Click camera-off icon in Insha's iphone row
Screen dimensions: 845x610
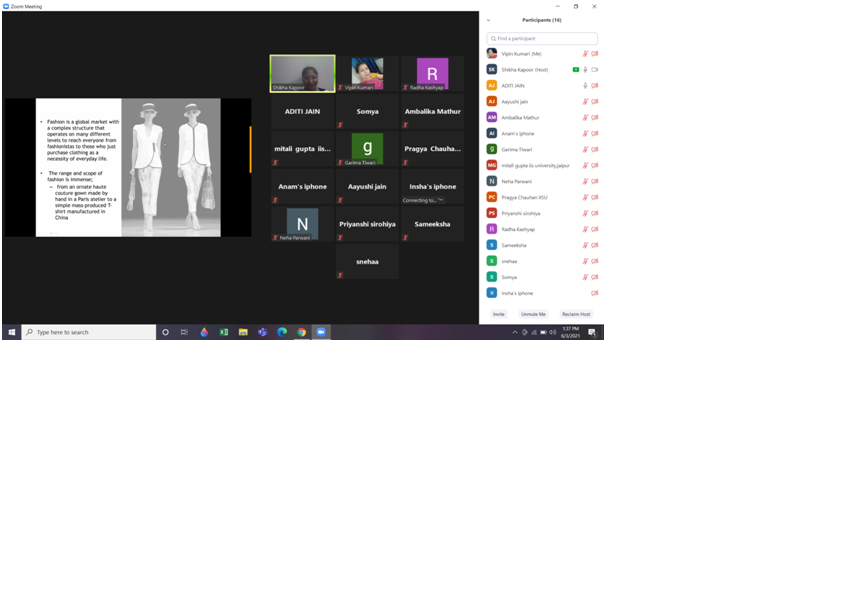pyautogui.click(x=594, y=293)
